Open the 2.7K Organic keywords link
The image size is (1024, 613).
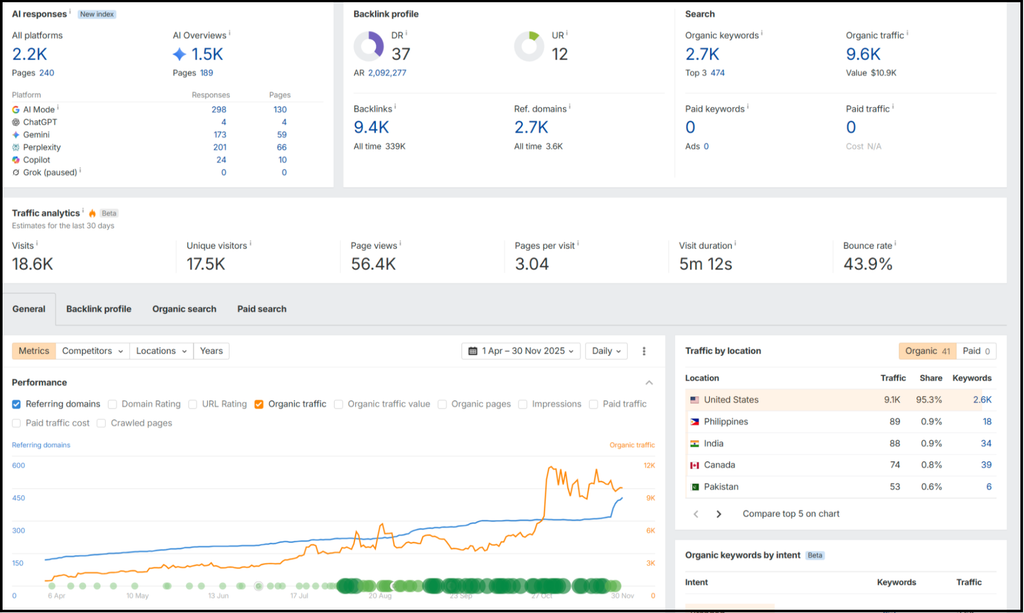point(702,54)
